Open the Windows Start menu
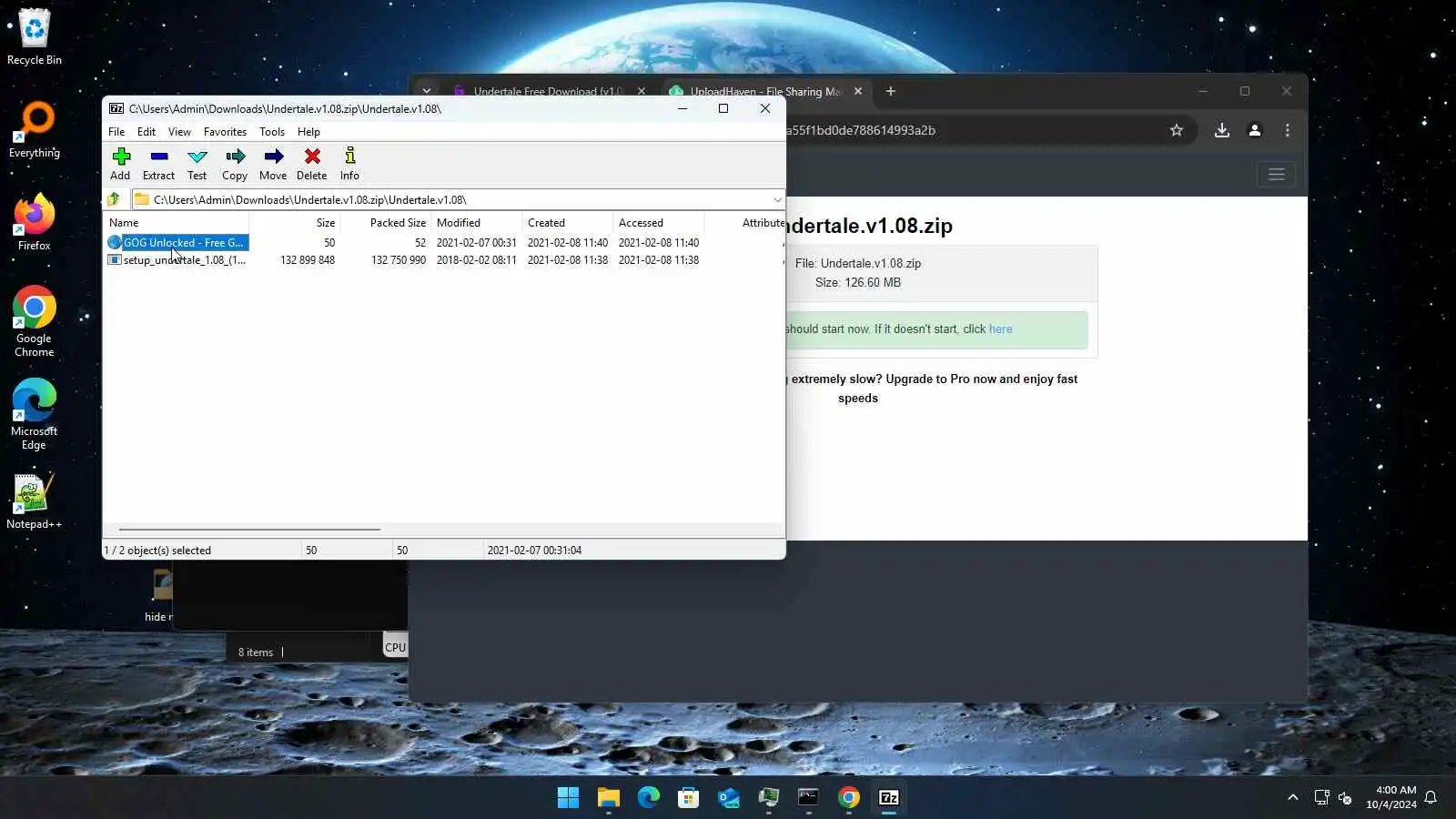Screen dimensions: 1456x819 coord(568,798)
